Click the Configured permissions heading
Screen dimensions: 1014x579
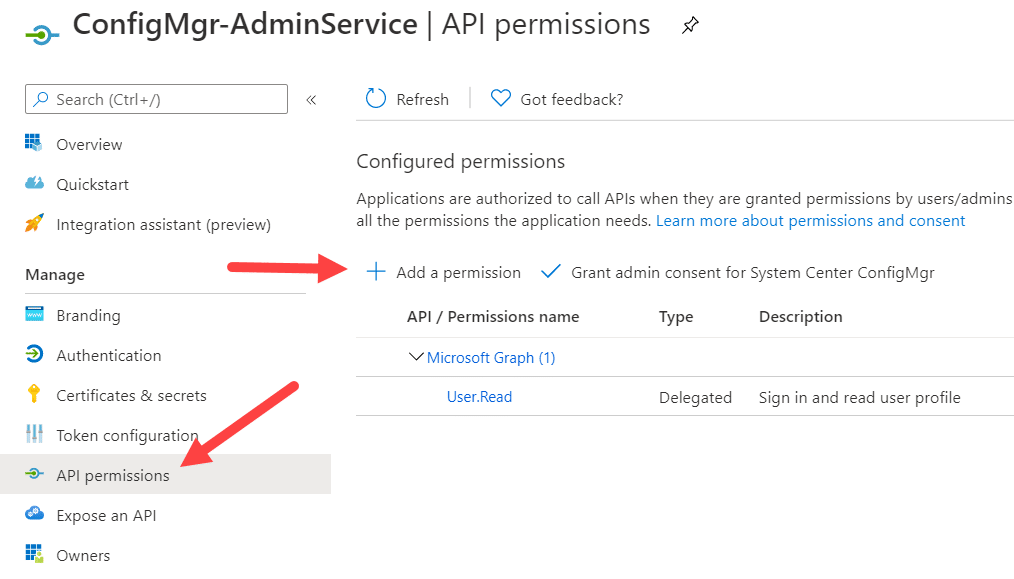click(x=460, y=161)
